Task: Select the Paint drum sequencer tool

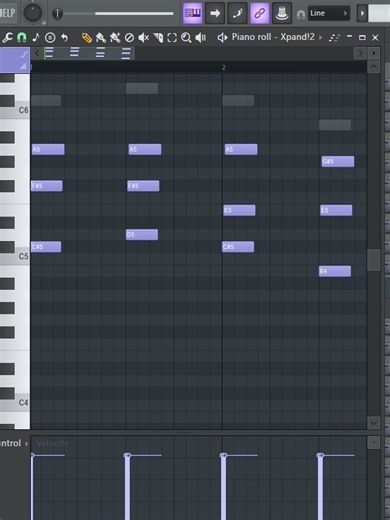Action: [115, 38]
